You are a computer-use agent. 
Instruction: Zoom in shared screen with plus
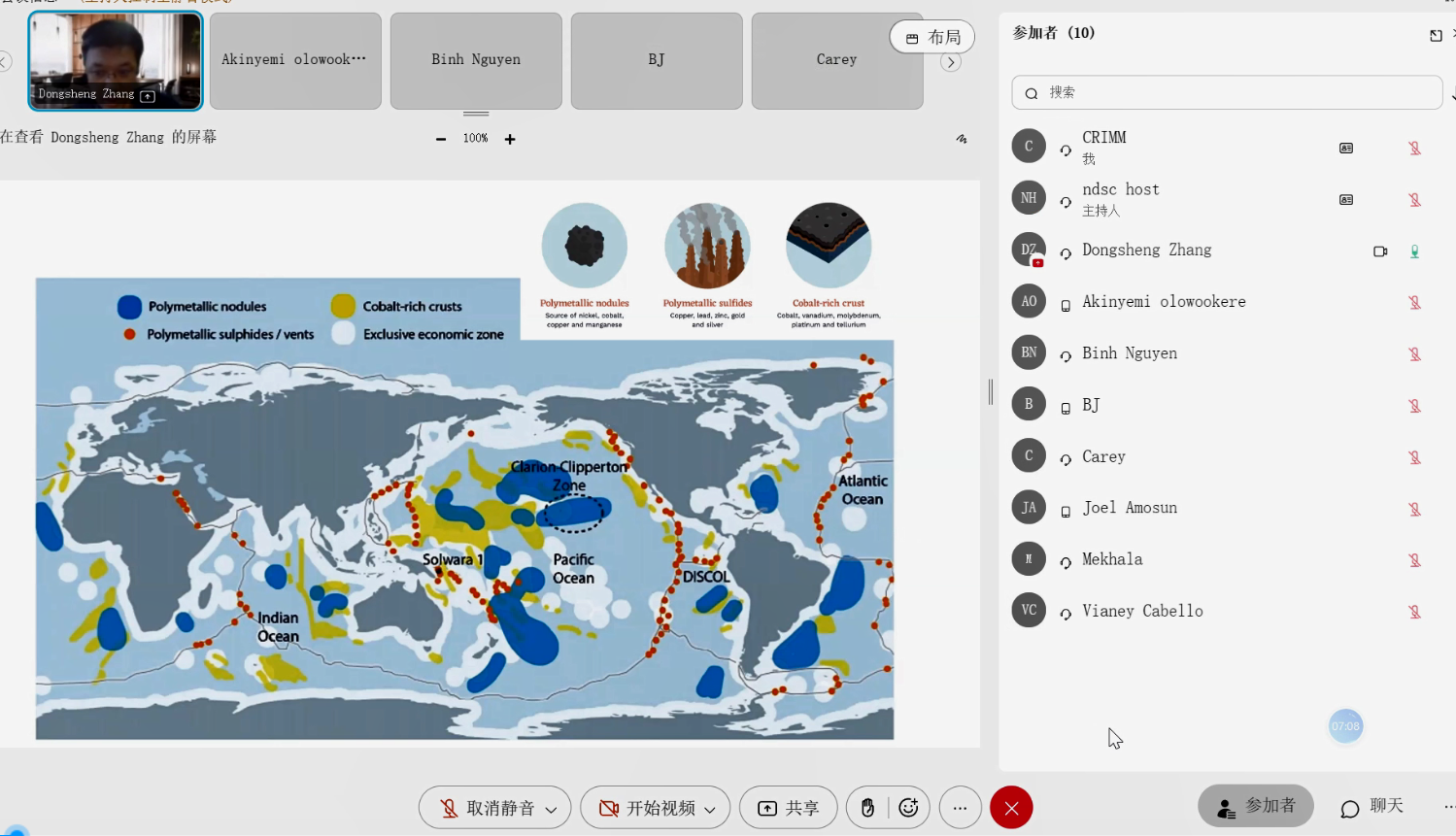[510, 139]
